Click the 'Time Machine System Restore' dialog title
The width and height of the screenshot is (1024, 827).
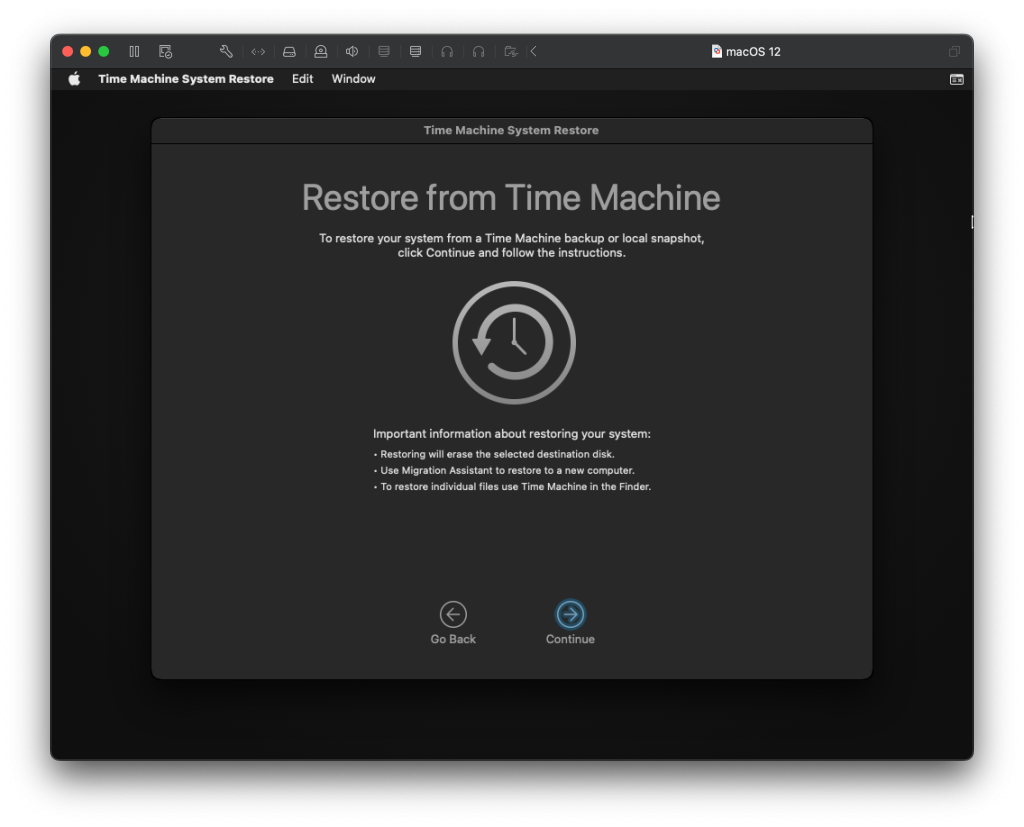511,130
